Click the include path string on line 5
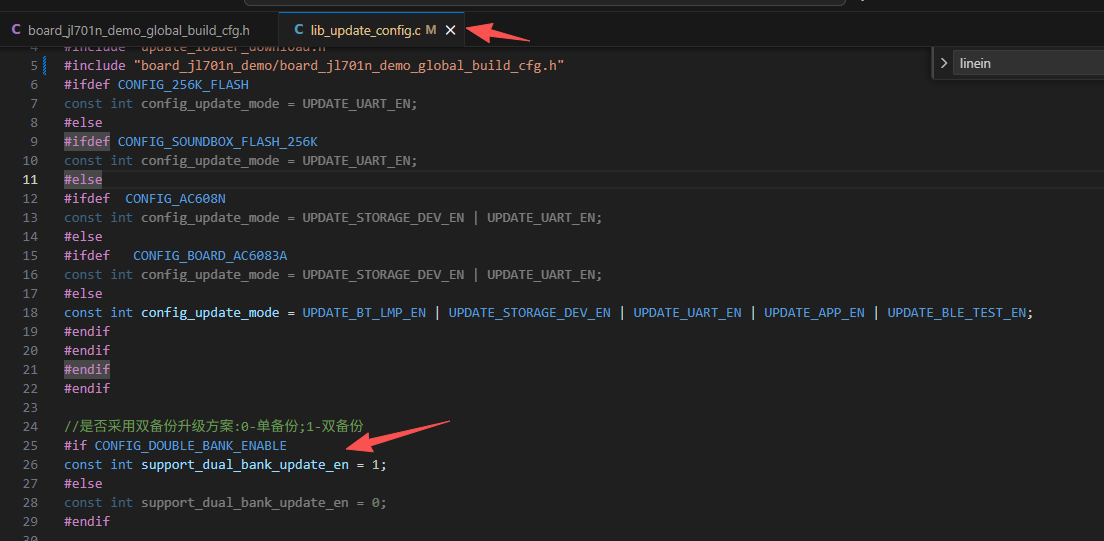Screen dimensions: 1104x541 pos(349,66)
